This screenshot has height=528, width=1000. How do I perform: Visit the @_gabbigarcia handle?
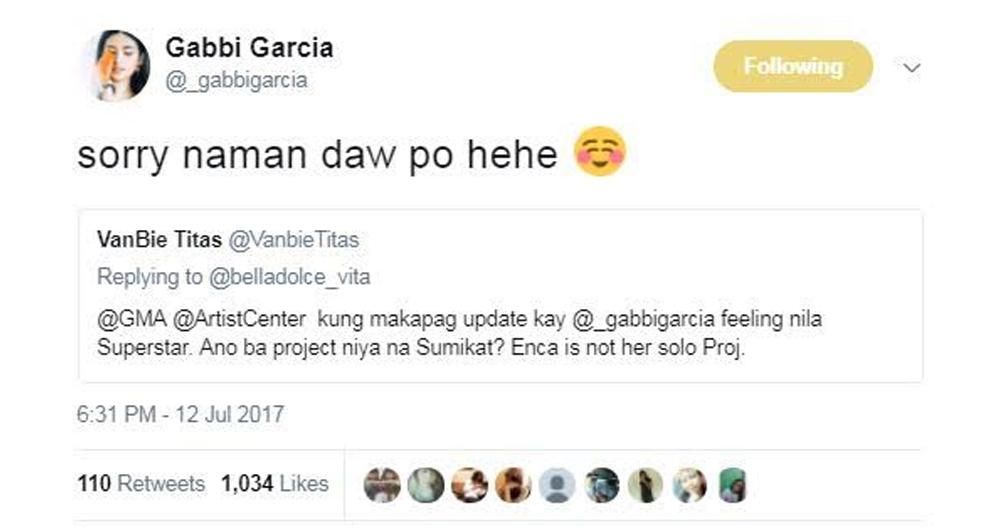(x=237, y=80)
